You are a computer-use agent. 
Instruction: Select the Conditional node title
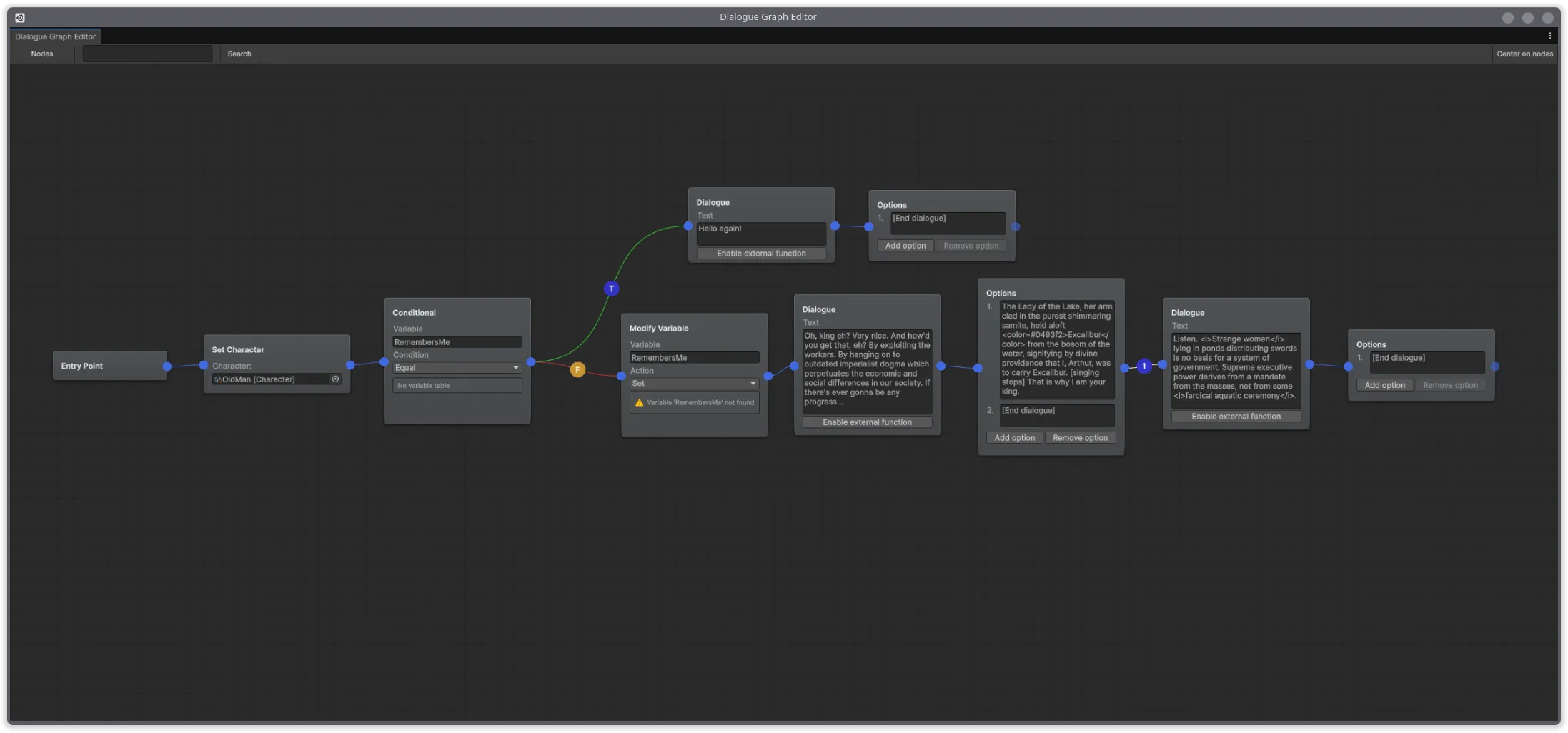(x=414, y=313)
